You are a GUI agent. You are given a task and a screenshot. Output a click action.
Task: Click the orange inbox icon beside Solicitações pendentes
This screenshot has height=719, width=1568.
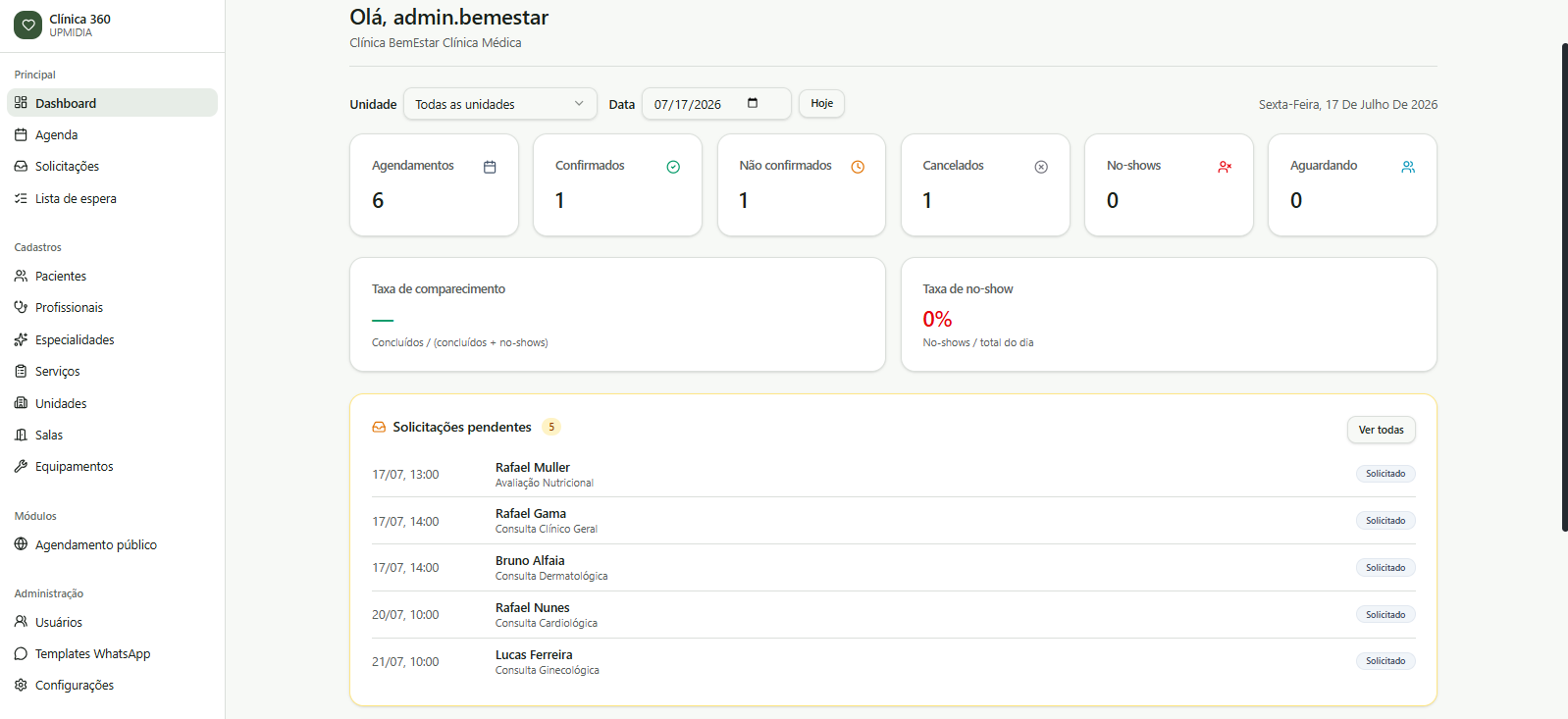tap(379, 427)
